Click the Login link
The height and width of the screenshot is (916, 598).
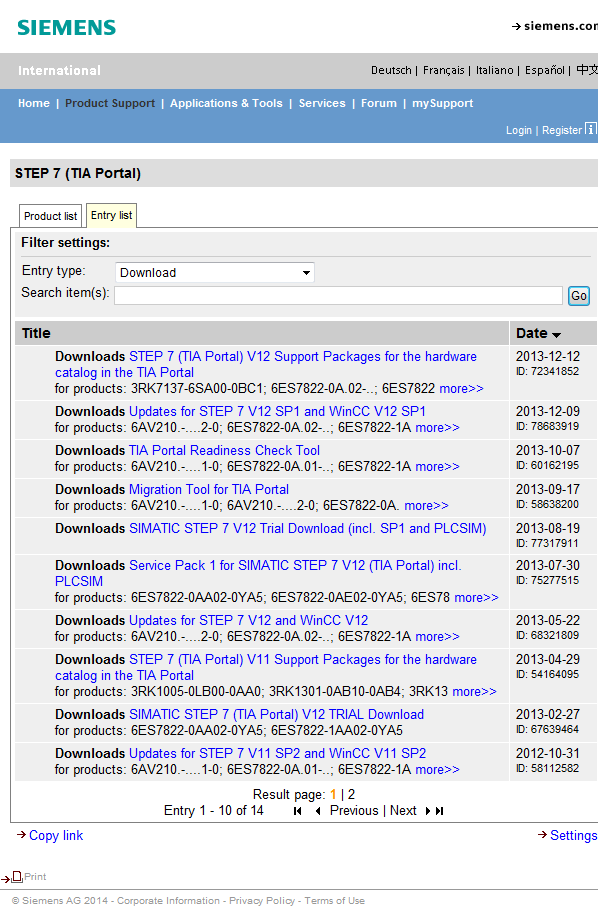coord(519,130)
